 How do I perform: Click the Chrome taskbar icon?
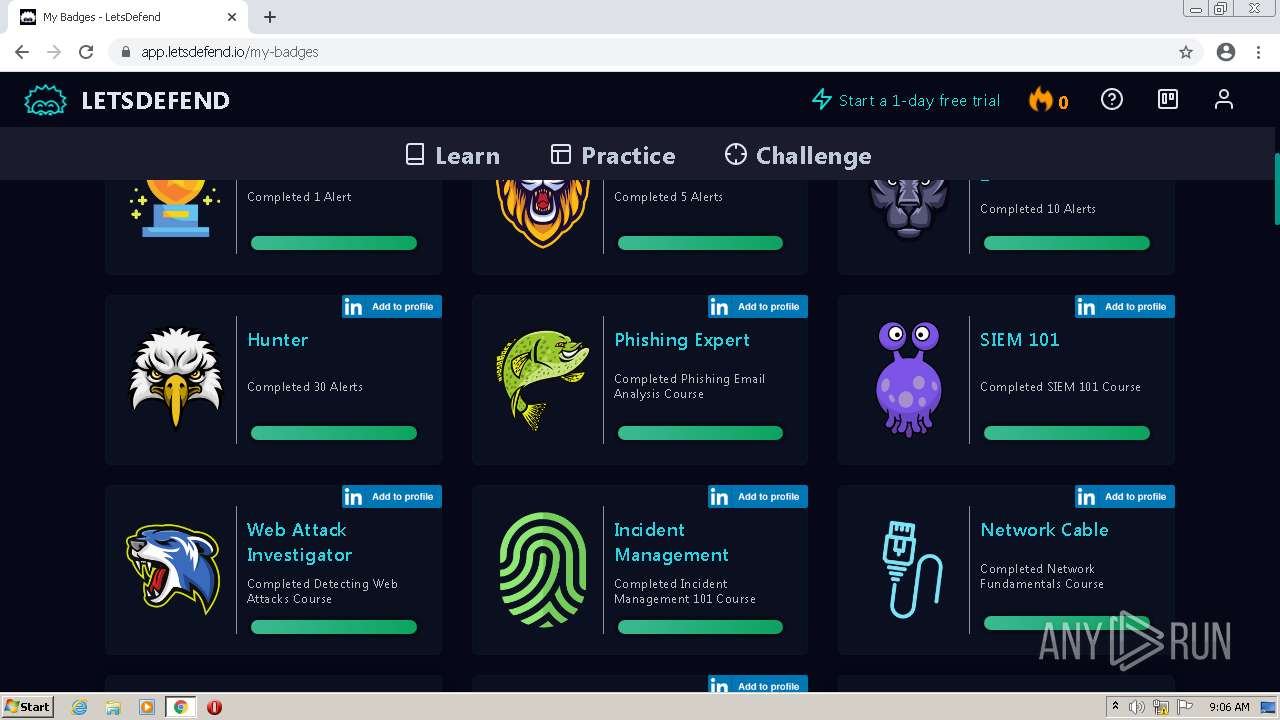[x=181, y=707]
